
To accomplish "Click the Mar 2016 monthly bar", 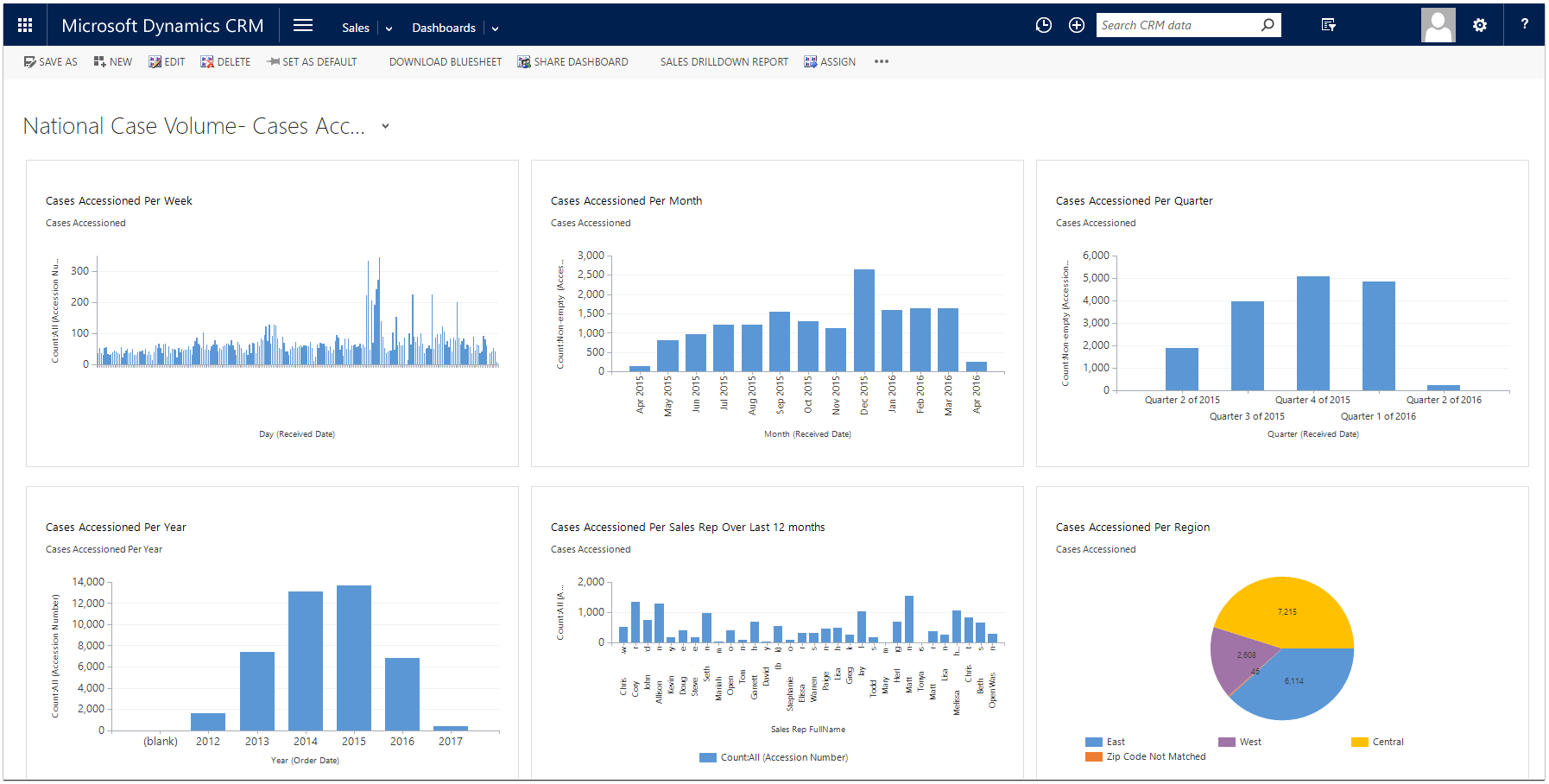I will (948, 340).
